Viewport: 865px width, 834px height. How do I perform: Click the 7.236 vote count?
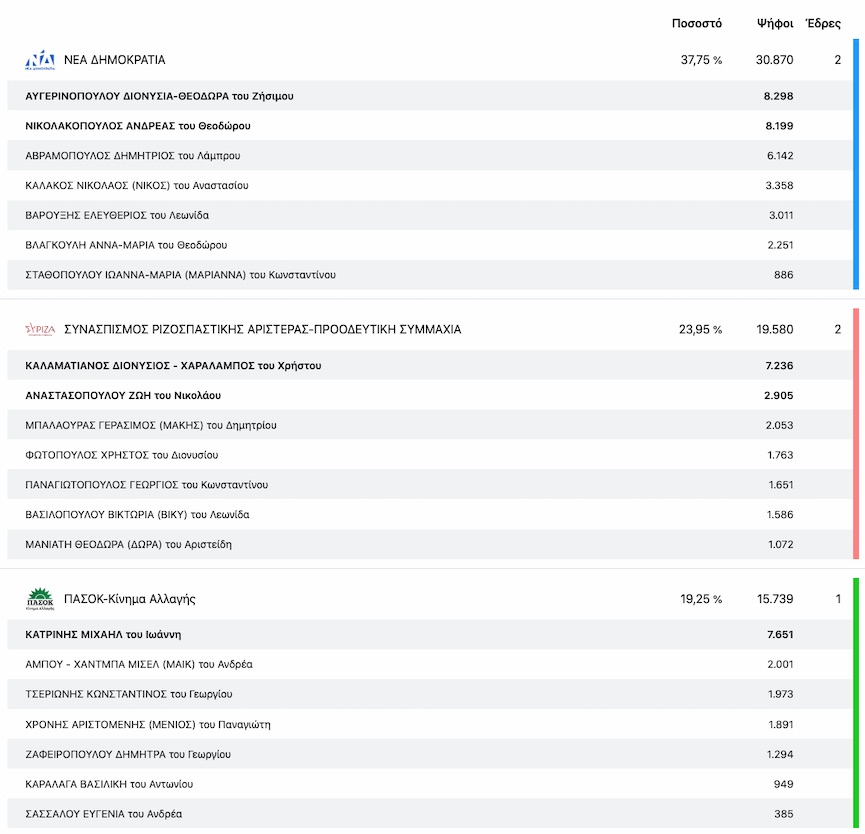click(779, 366)
